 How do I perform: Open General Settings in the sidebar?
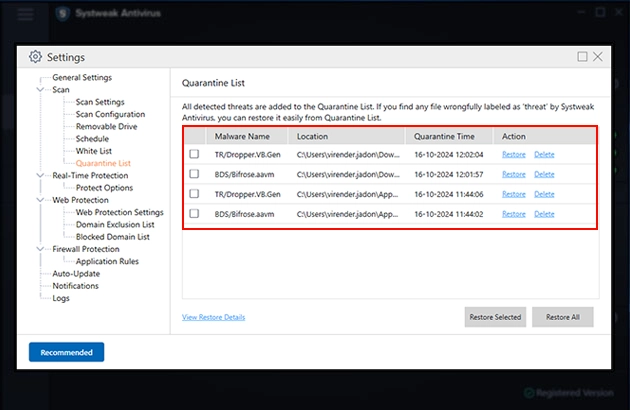coord(82,78)
